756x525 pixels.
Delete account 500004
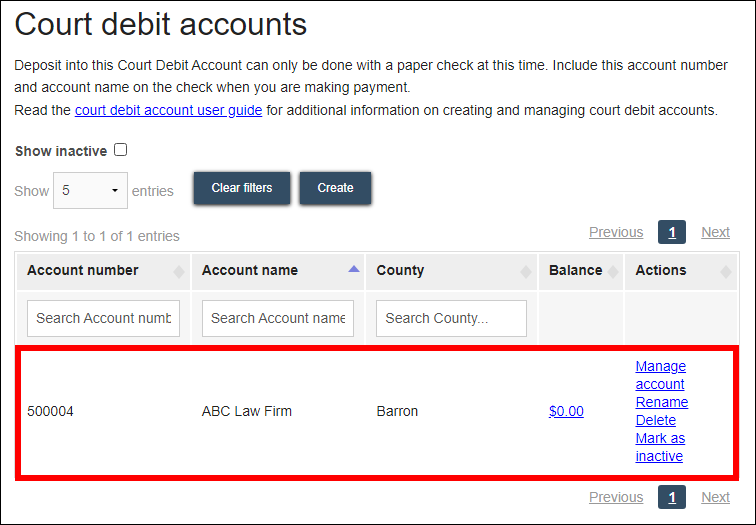pyautogui.click(x=656, y=420)
